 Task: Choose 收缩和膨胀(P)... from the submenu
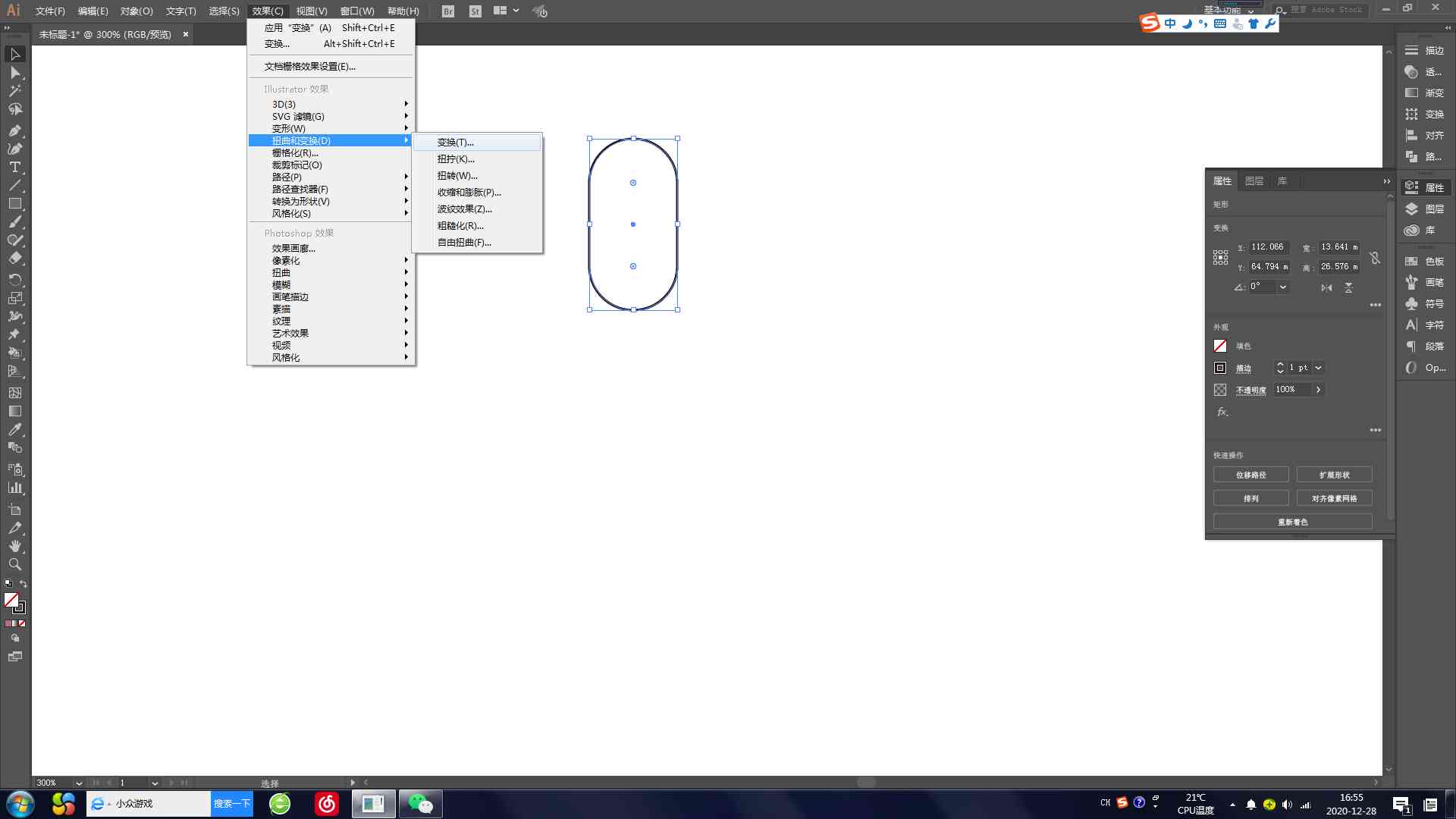(x=477, y=193)
